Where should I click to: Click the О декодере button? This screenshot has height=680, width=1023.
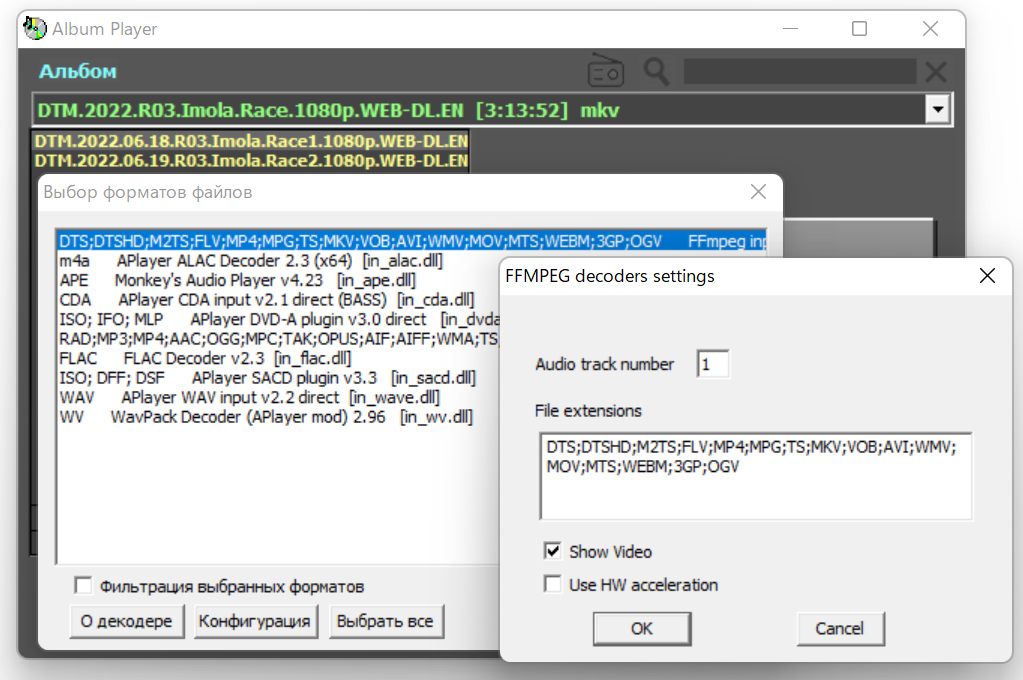pos(127,621)
